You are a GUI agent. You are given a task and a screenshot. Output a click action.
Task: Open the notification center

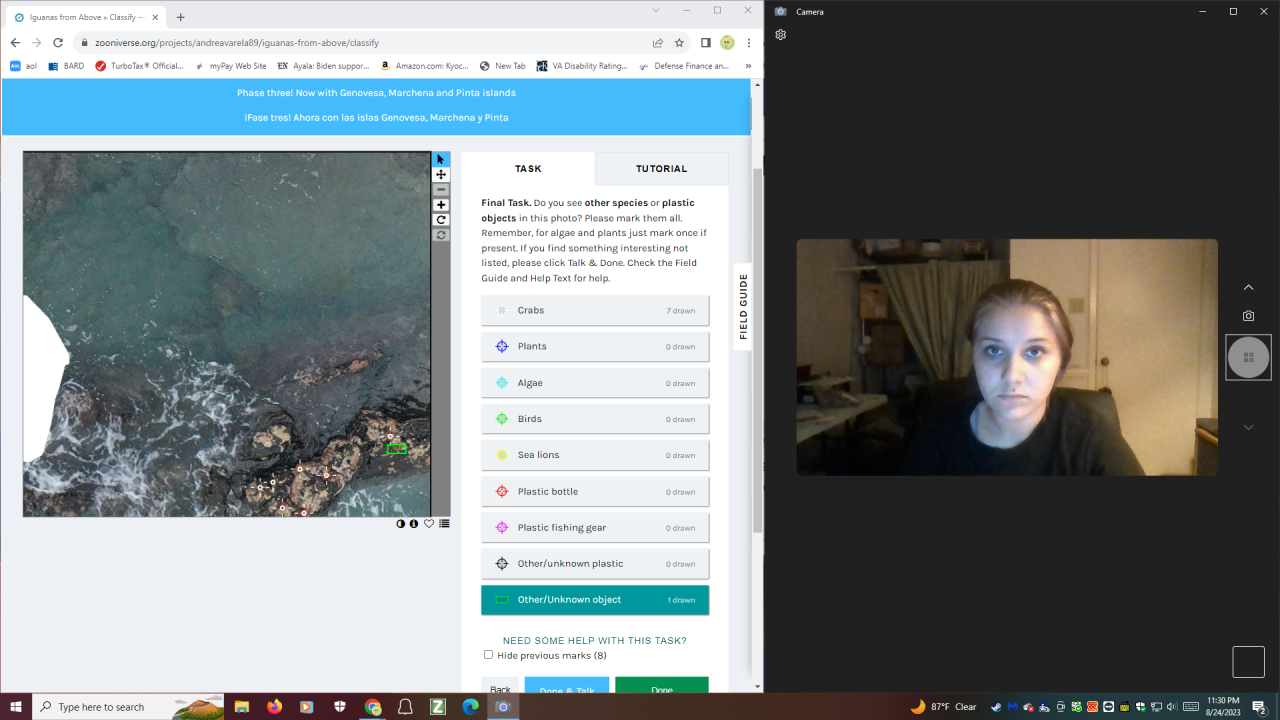click(1260, 707)
